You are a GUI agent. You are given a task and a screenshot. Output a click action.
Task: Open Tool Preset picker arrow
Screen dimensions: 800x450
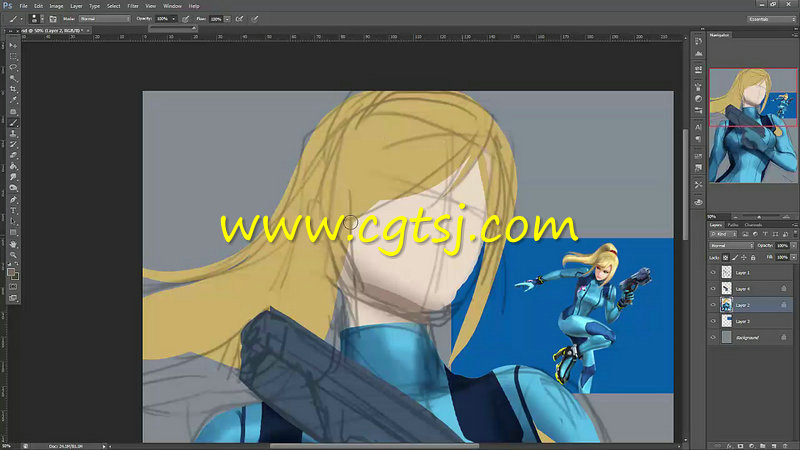tap(21, 19)
